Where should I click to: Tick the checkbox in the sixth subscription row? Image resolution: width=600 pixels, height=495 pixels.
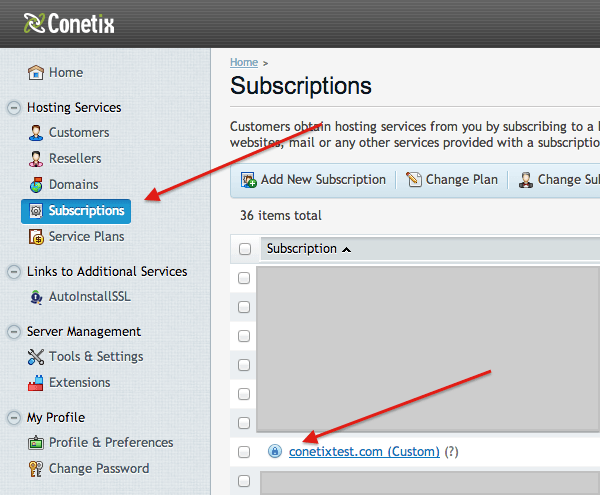pos(244,423)
